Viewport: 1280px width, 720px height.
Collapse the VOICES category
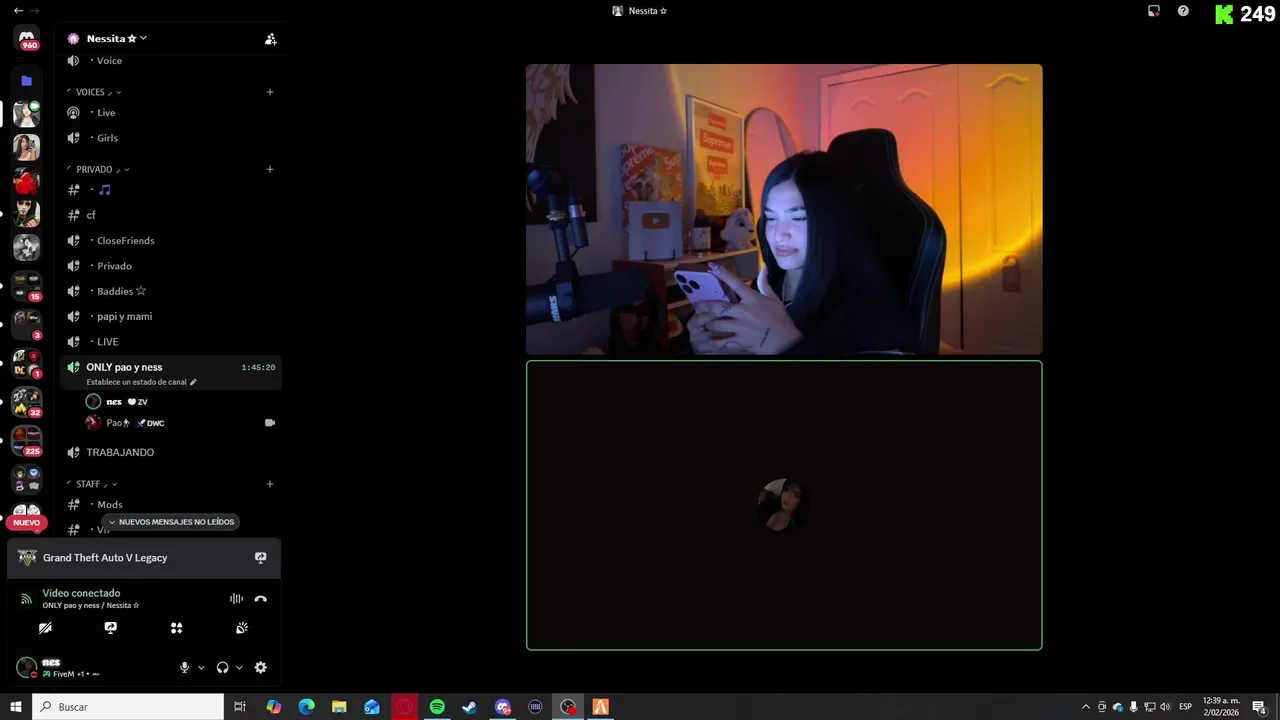(x=95, y=92)
